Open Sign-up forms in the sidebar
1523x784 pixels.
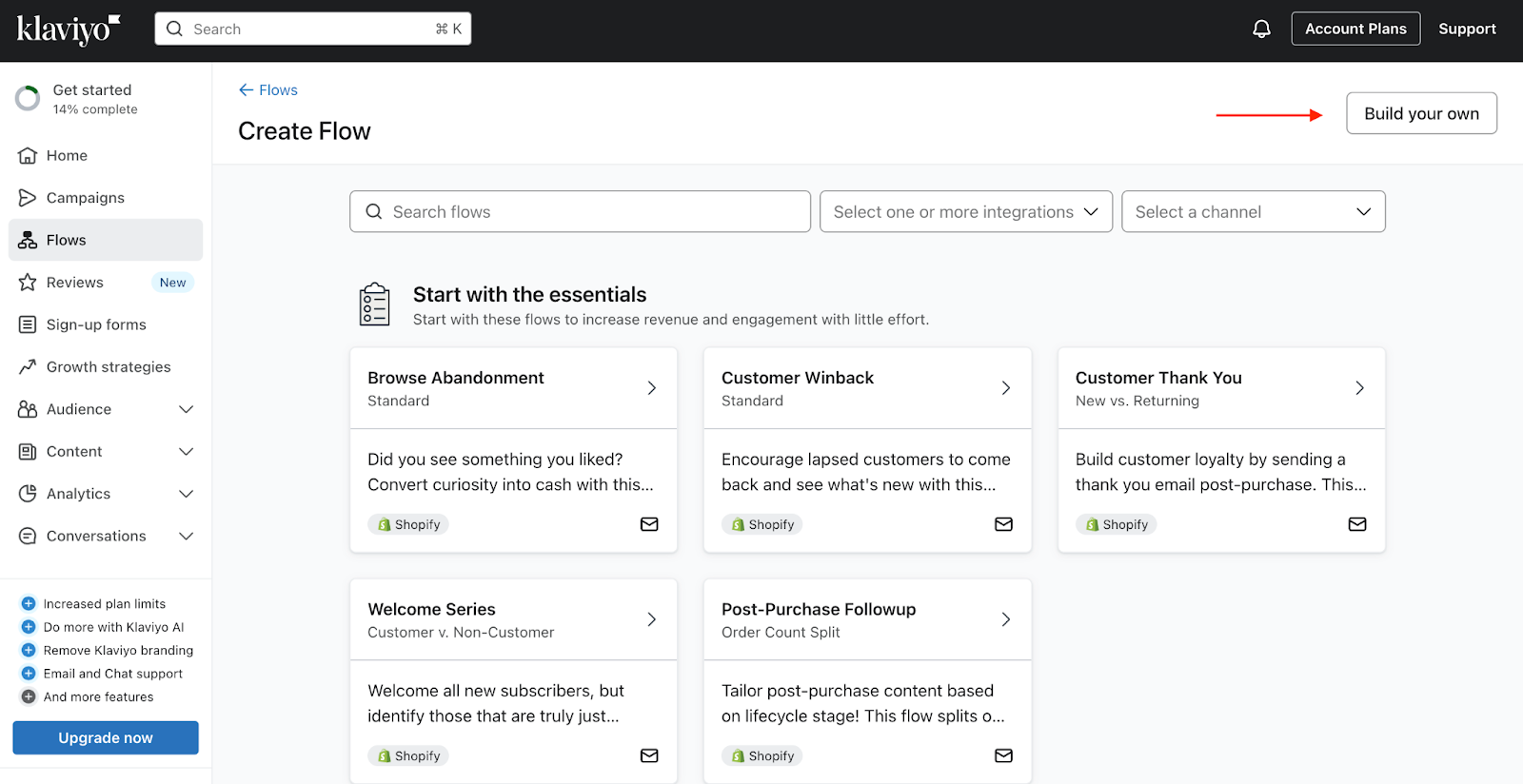pos(106,324)
